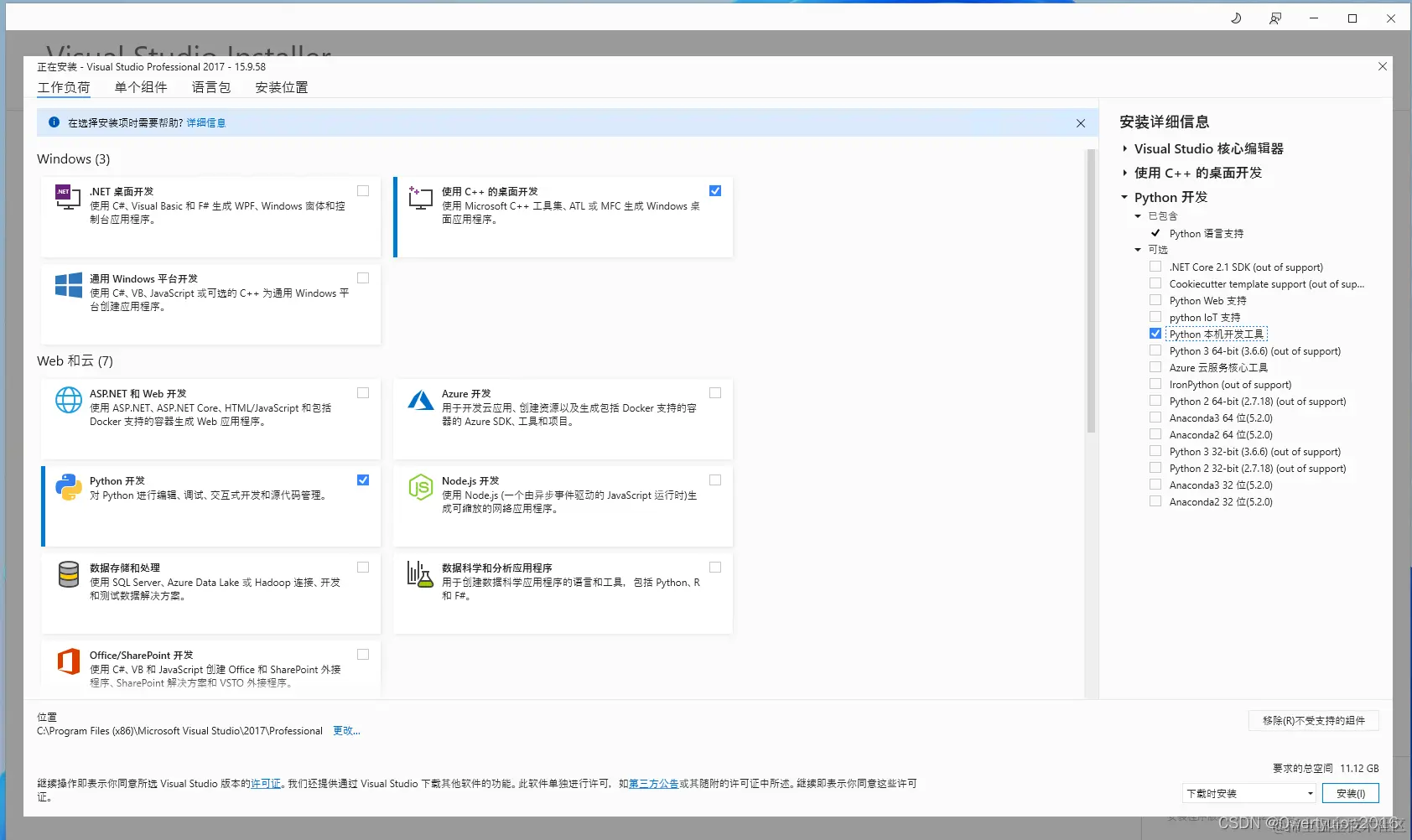Expand Visual Studio 核心编辑器 node
The image size is (1412, 840).
(x=1125, y=148)
